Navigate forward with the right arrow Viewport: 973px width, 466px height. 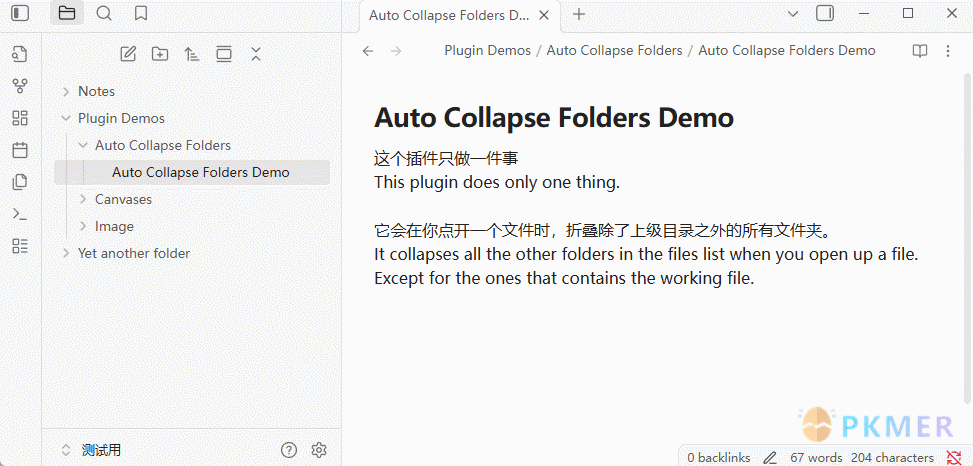[x=397, y=51]
